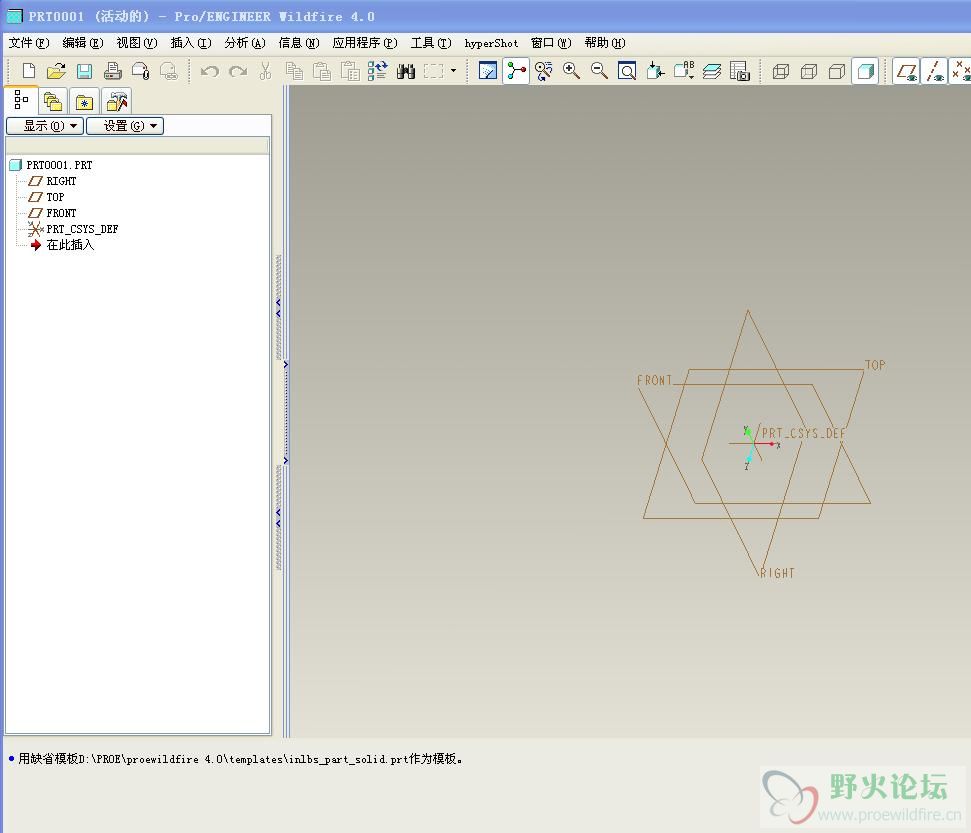Switch to Wireframe display icon
Image resolution: width=971 pixels, height=833 pixels.
pyautogui.click(x=781, y=71)
